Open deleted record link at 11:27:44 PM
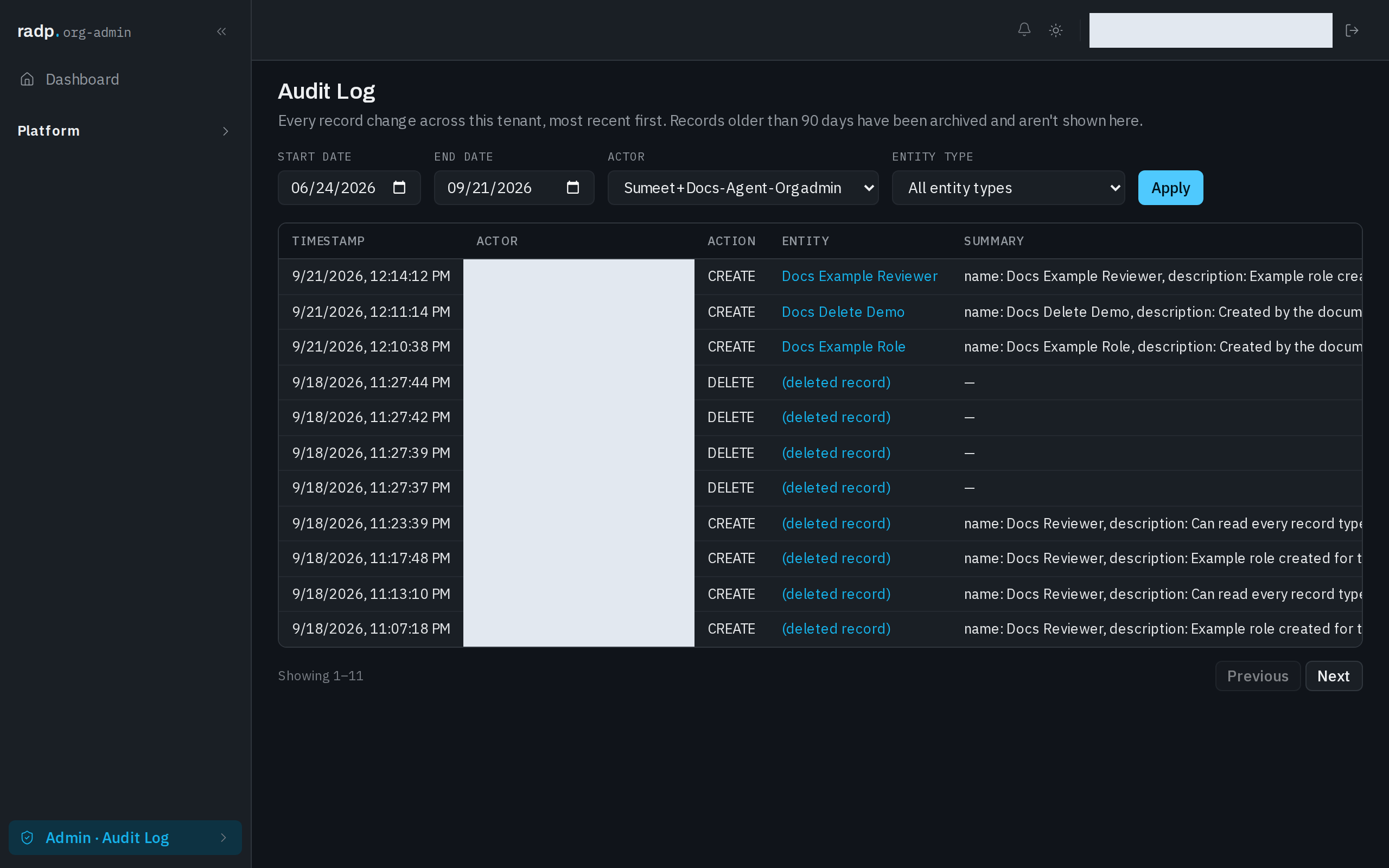Screen dimensions: 1389x868 pyautogui.click(x=836, y=382)
